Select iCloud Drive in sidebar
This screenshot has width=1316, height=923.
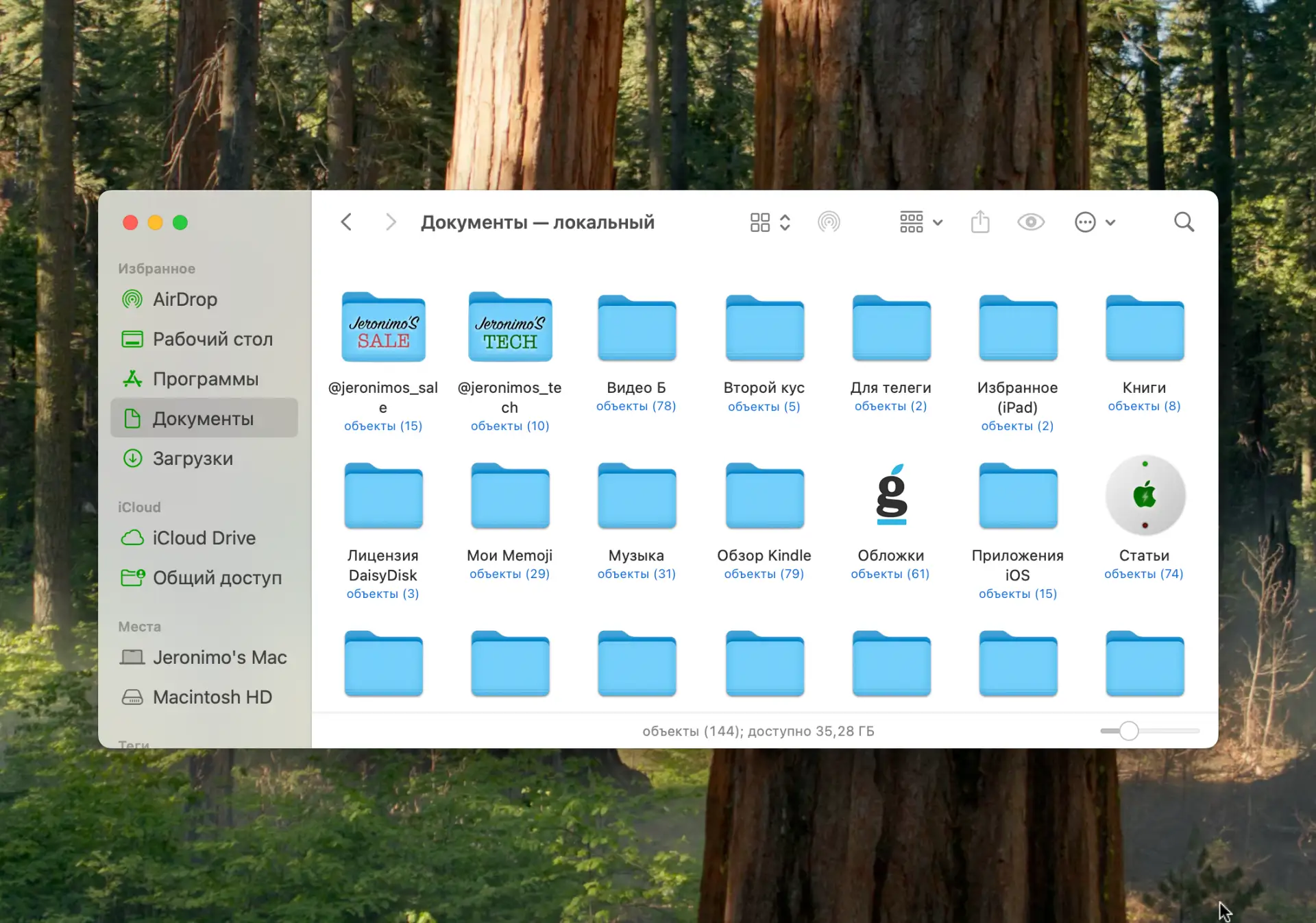point(204,538)
